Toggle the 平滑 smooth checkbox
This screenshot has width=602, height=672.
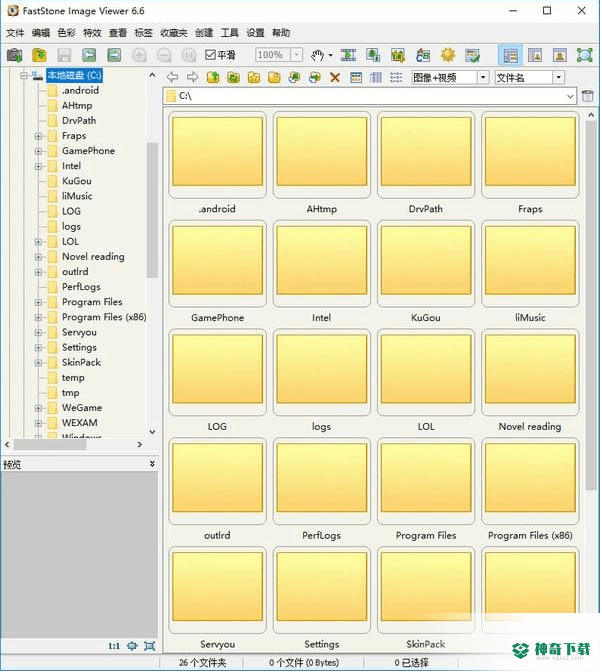click(210, 55)
